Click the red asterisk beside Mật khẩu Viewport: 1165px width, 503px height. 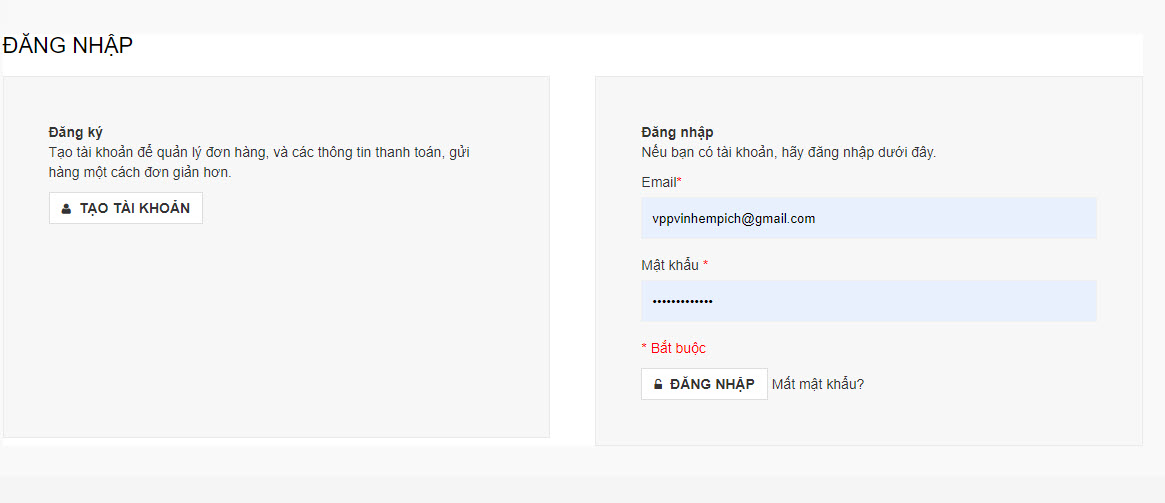[705, 265]
